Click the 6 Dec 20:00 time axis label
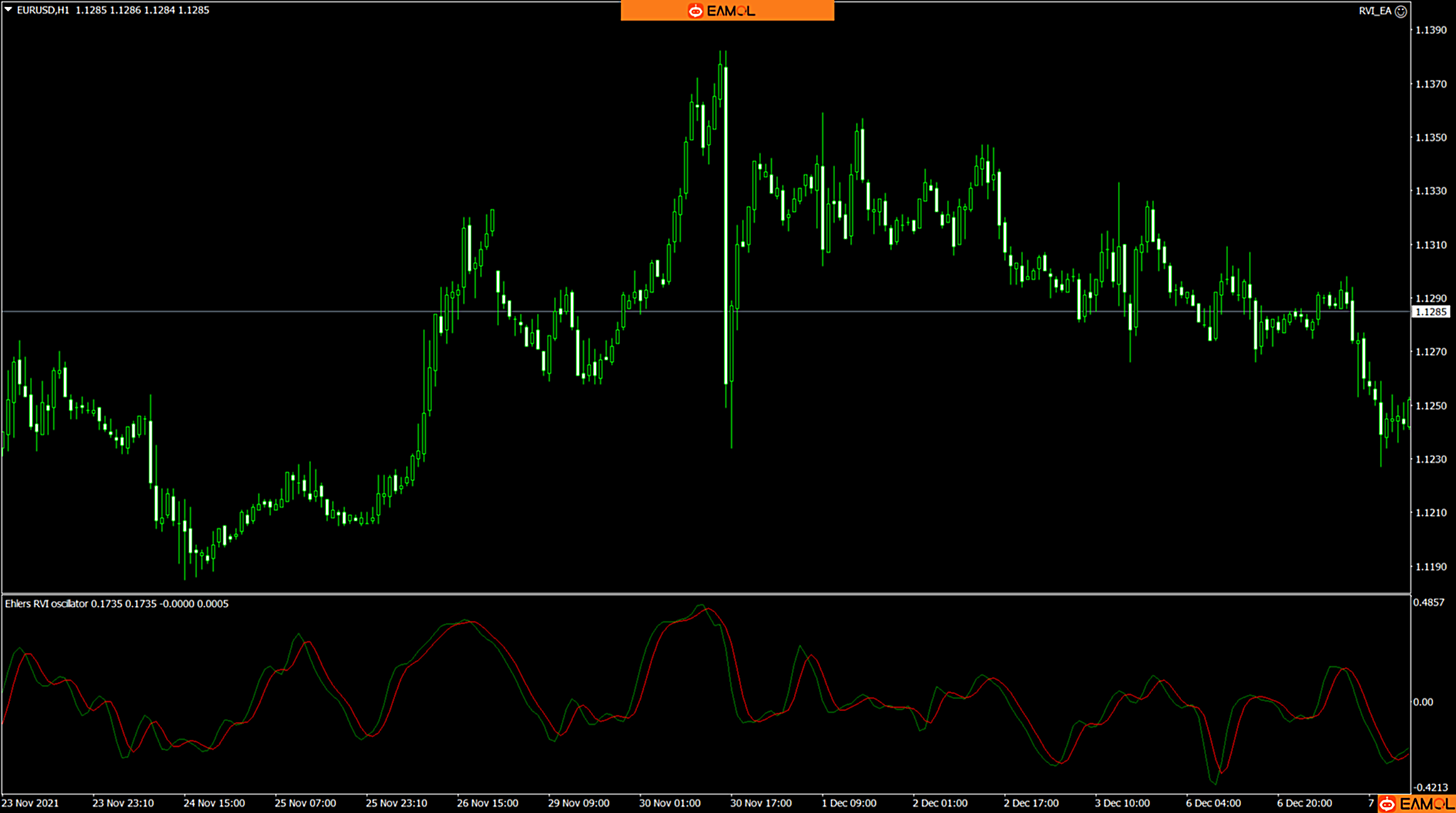This screenshot has width=1456, height=813. point(1304,803)
